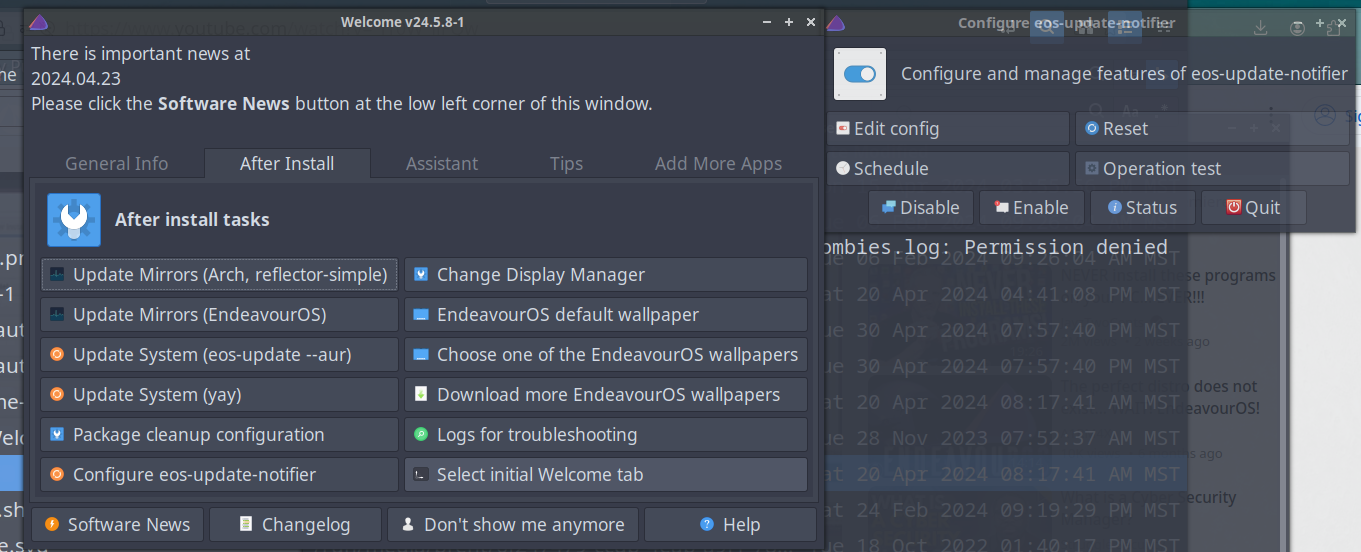
Task: Click the orange icon on Software News
Action: 51,524
